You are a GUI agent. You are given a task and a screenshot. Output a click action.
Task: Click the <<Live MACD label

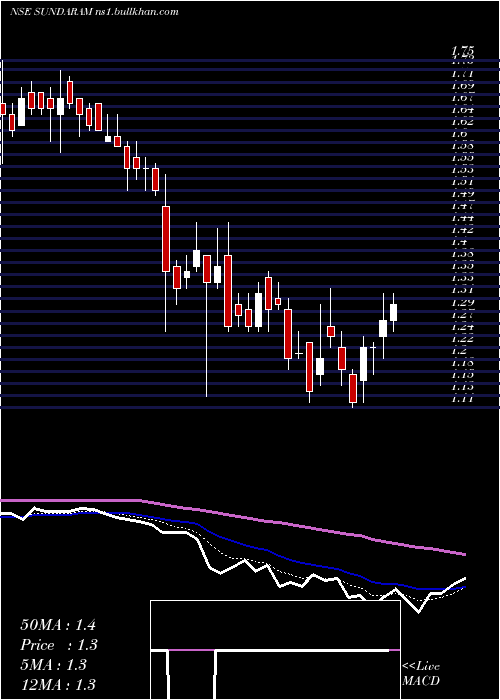(421, 674)
